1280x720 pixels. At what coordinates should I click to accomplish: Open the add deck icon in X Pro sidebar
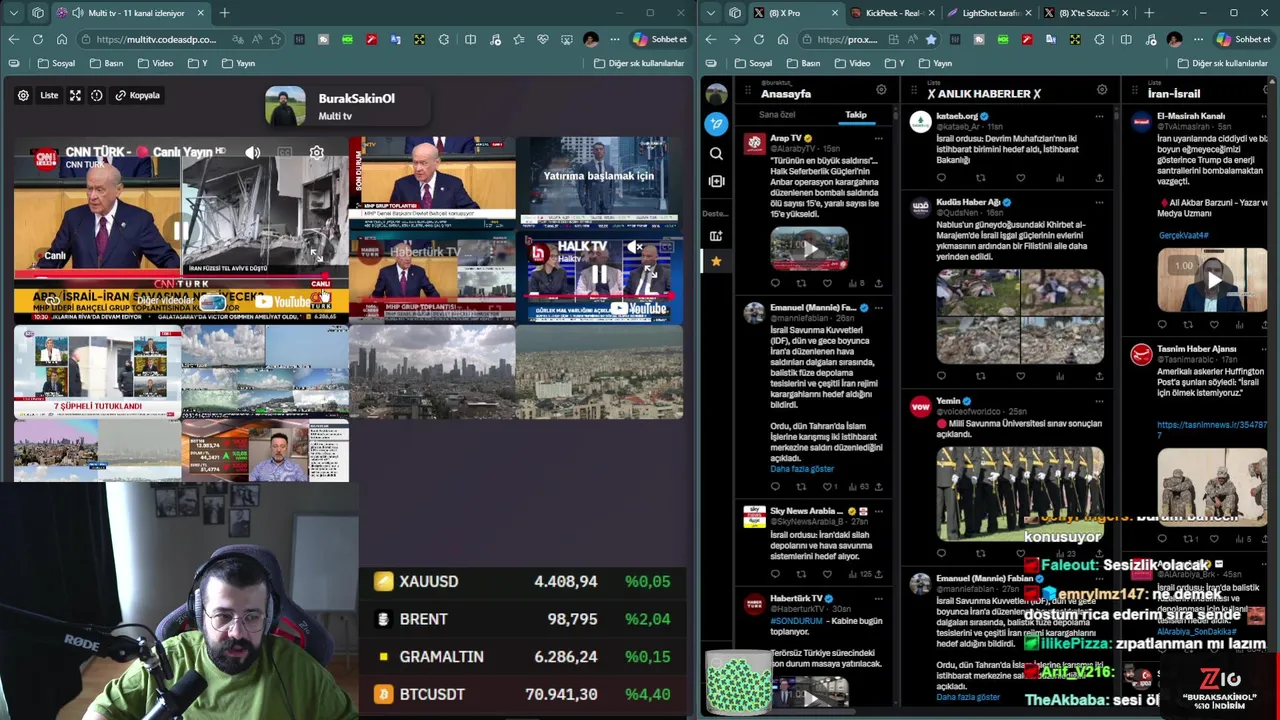[x=716, y=236]
